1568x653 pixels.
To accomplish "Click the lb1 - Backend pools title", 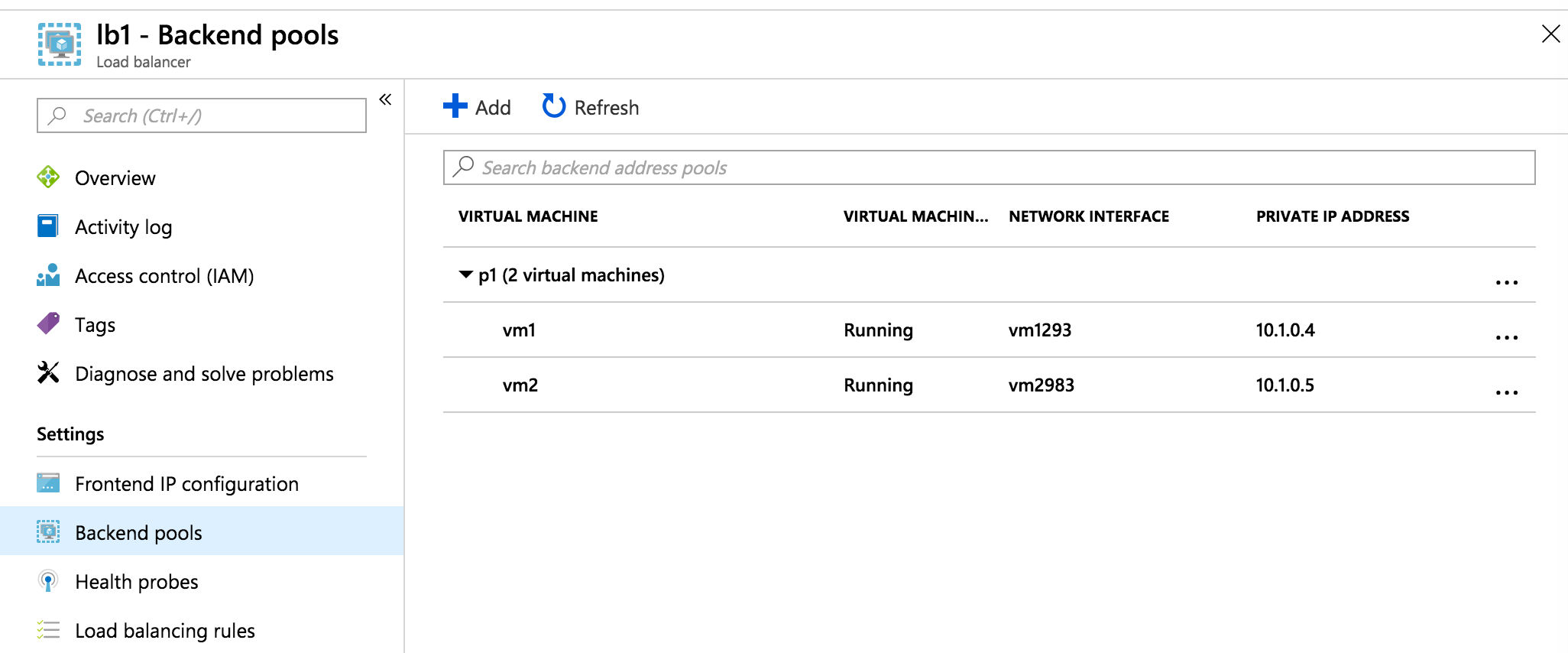I will pyautogui.click(x=218, y=35).
